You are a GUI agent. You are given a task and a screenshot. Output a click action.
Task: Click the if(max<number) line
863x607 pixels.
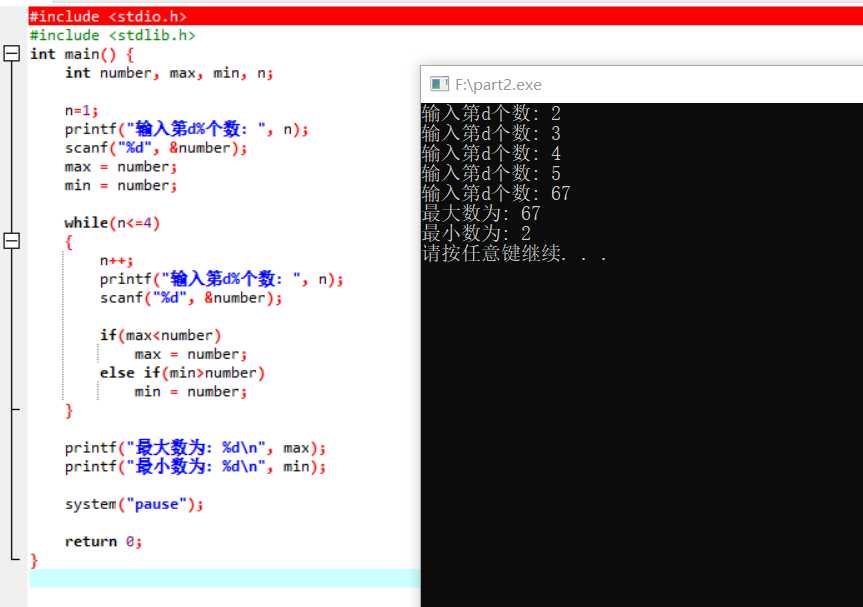coord(160,335)
